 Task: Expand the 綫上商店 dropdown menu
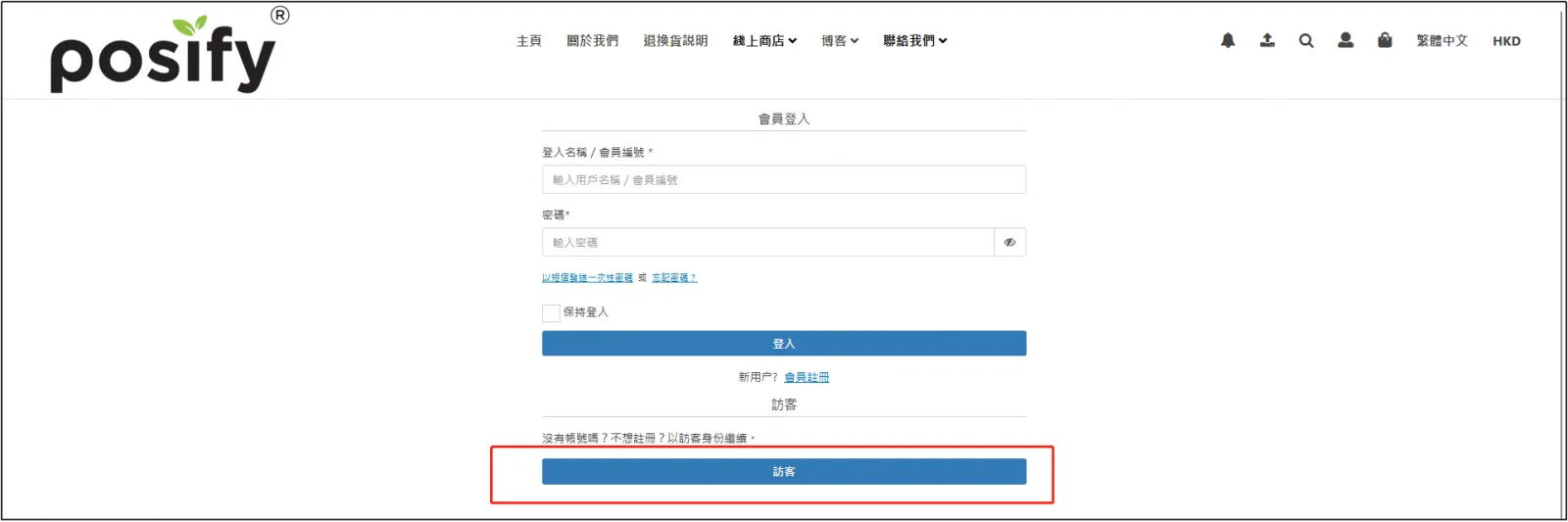pyautogui.click(x=764, y=41)
